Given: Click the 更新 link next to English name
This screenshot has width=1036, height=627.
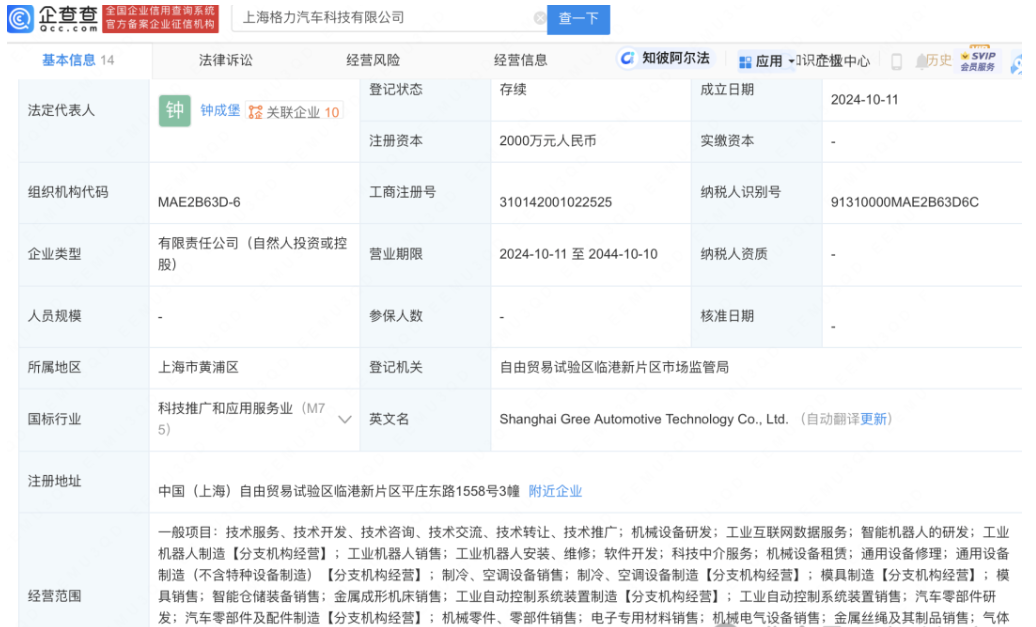Looking at the screenshot, I should [x=873, y=419].
